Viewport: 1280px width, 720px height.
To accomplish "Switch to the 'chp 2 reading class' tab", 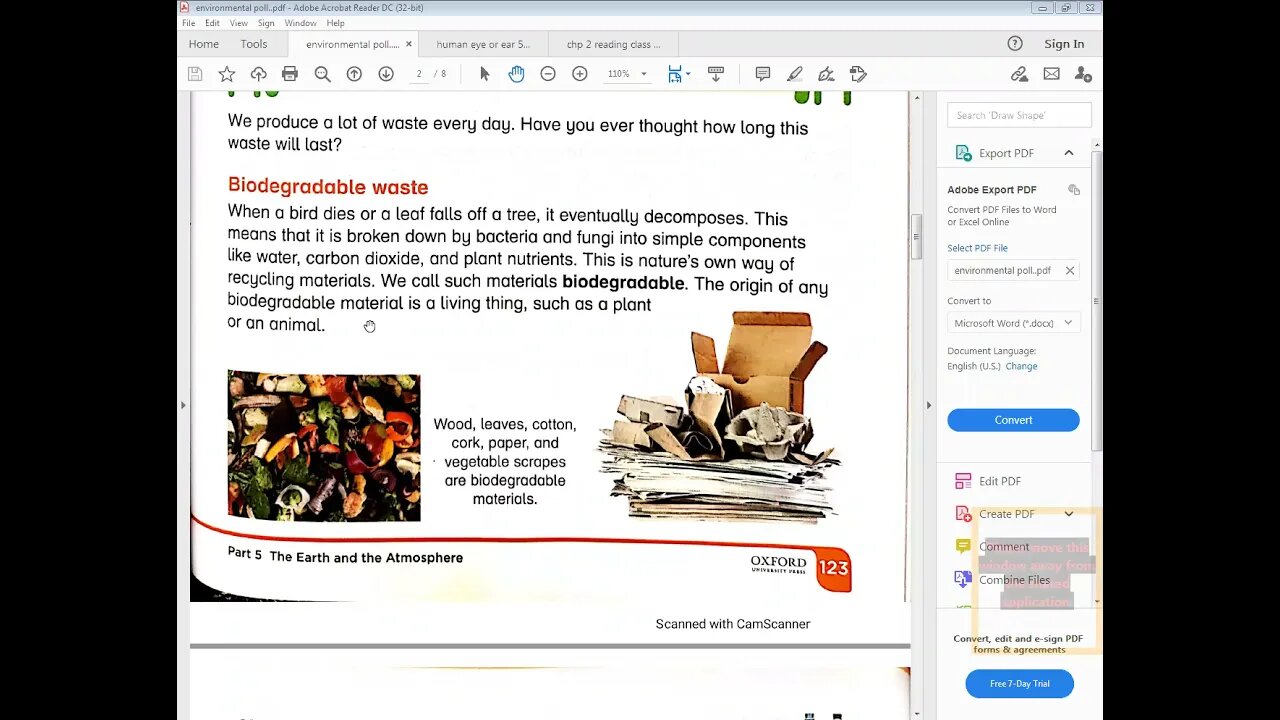I will (x=614, y=44).
